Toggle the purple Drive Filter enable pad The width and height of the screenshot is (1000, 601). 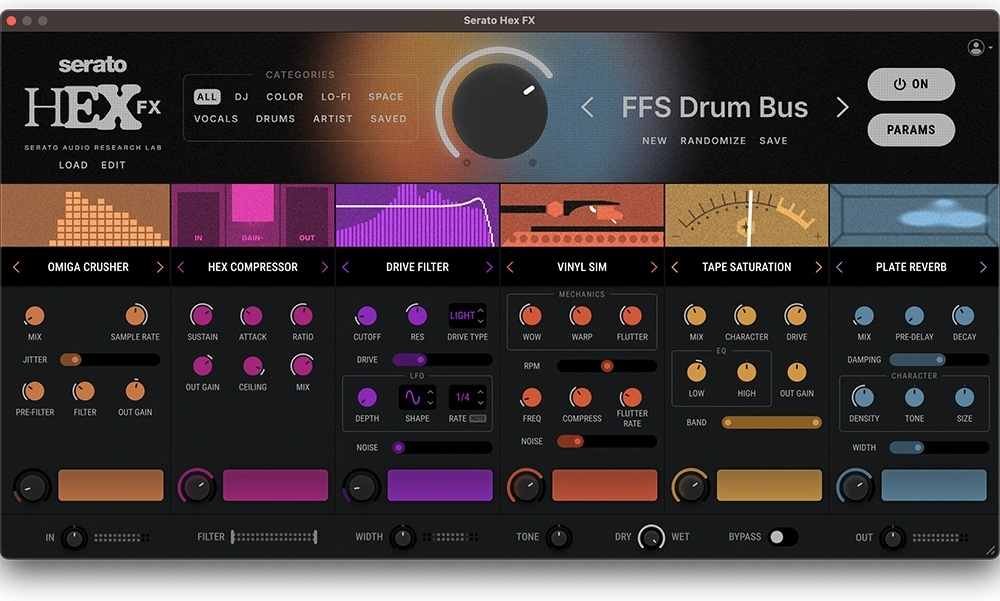point(440,485)
